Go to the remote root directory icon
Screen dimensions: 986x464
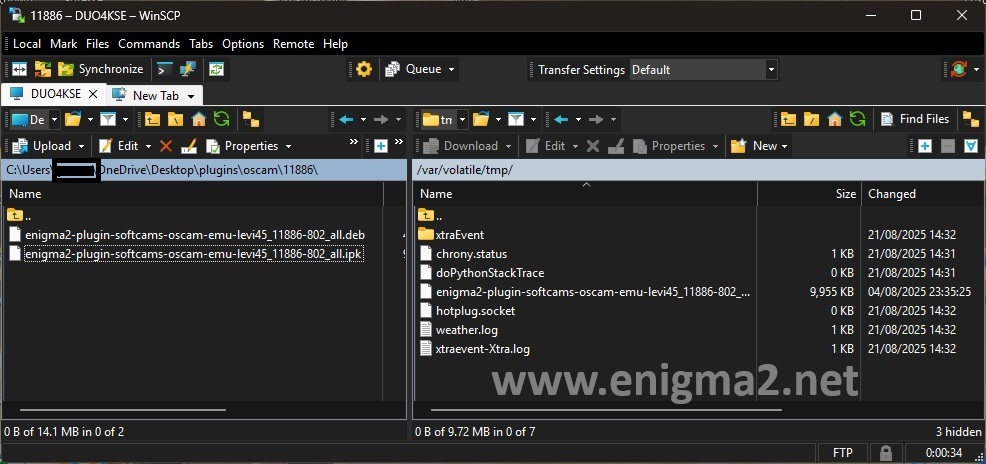(x=812, y=119)
